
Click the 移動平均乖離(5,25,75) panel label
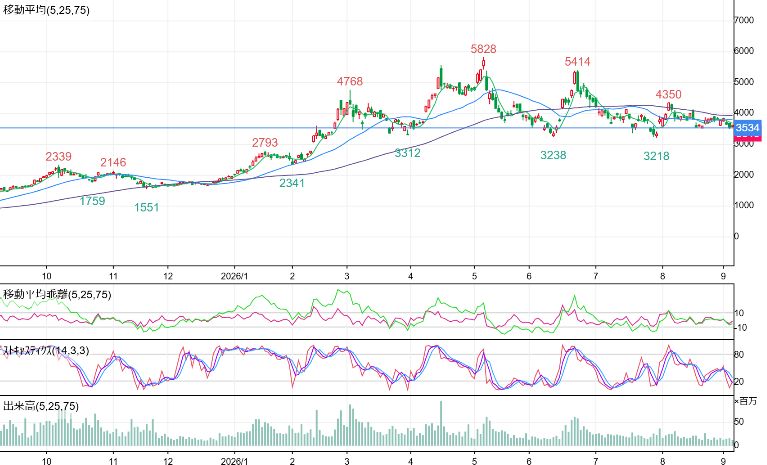(57, 294)
